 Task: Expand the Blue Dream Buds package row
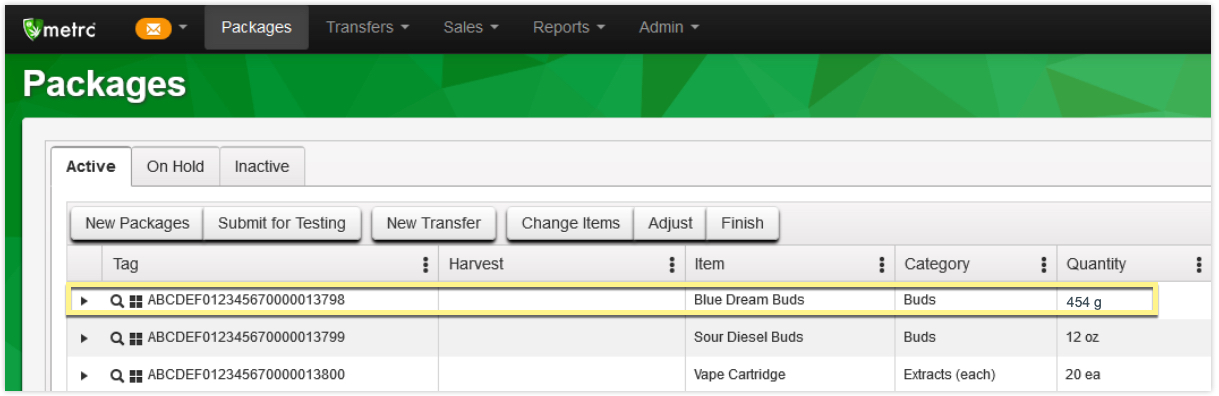pyautogui.click(x=84, y=300)
